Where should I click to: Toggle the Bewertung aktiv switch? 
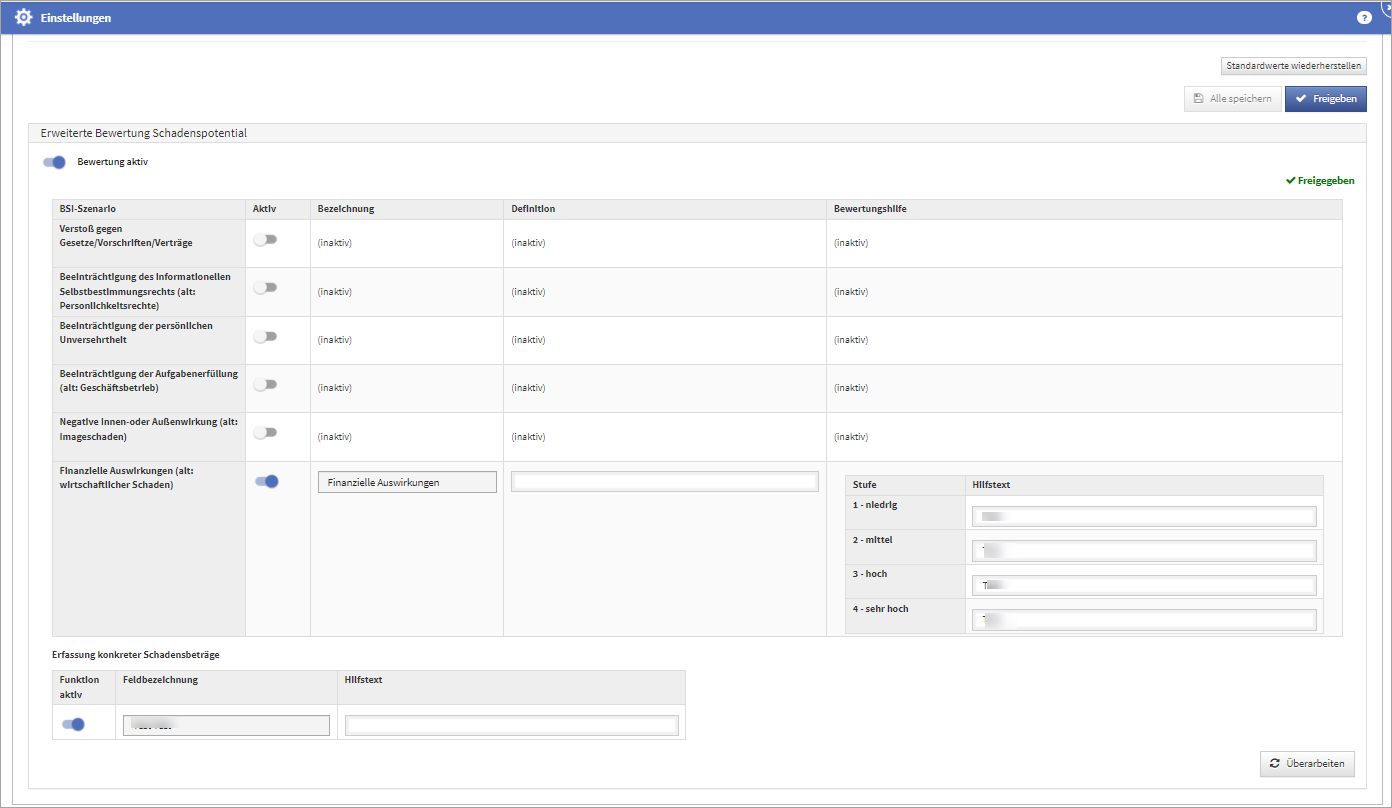point(55,162)
